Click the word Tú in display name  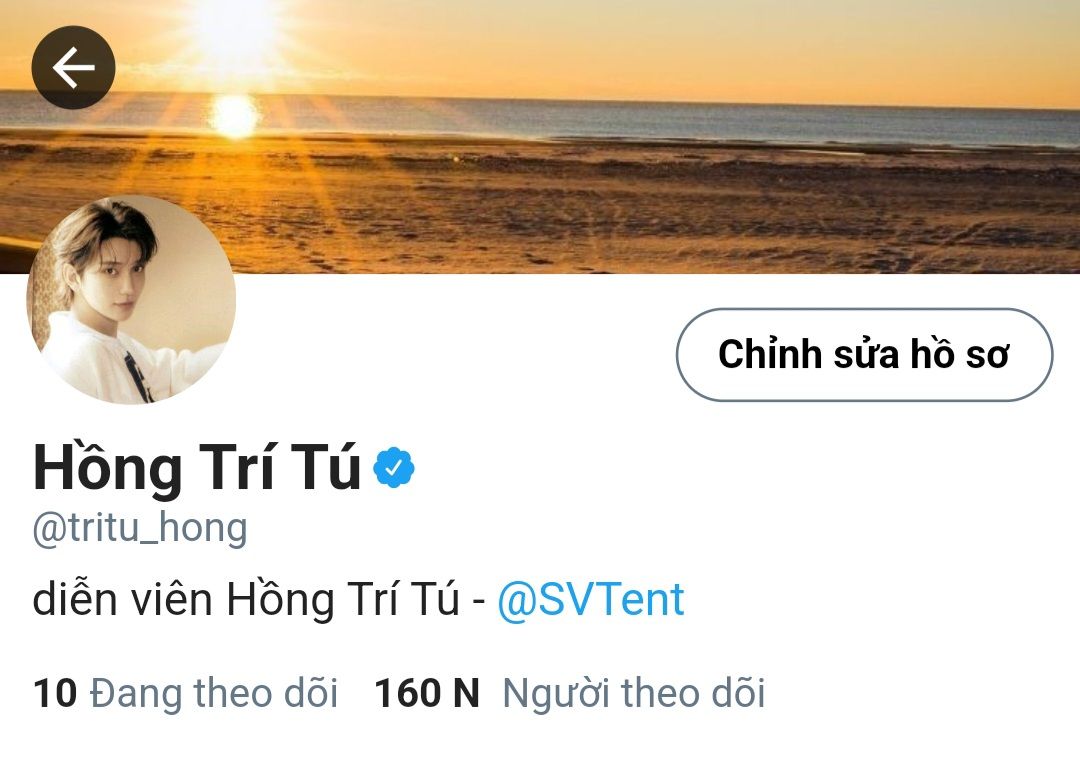(325, 467)
